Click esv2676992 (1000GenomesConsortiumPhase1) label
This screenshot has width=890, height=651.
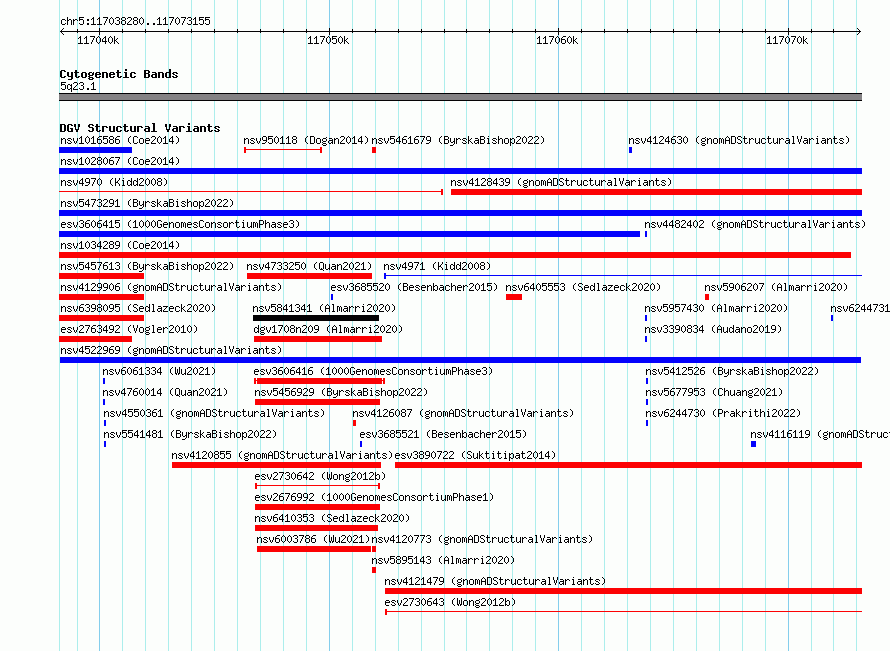click(x=374, y=497)
